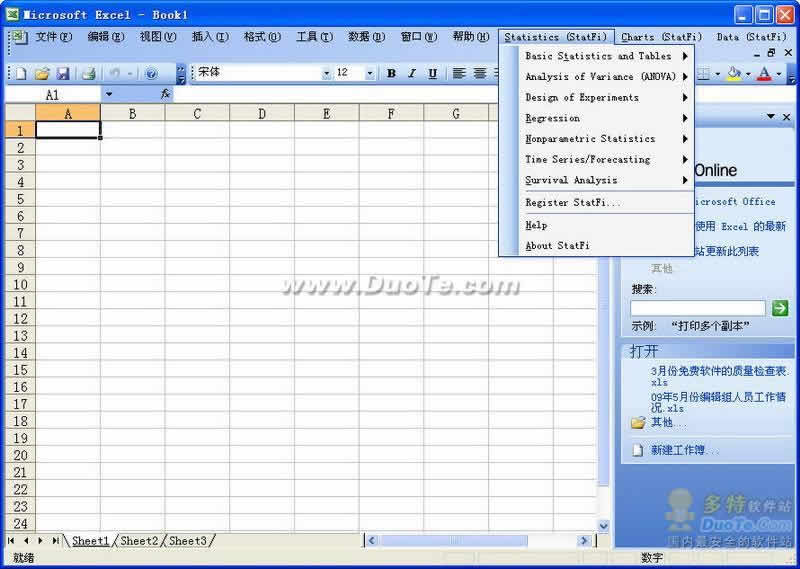
Task: Open the Undo history dropdown arrow
Action: 131,73
